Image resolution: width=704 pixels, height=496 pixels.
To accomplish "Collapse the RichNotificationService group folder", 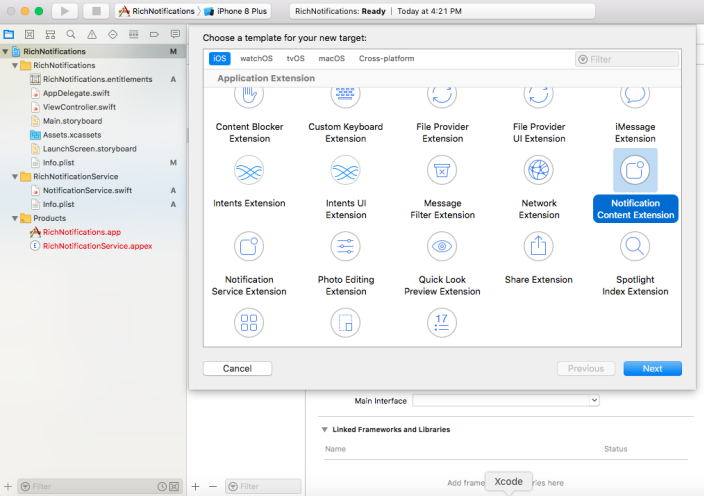I will pos(15,177).
